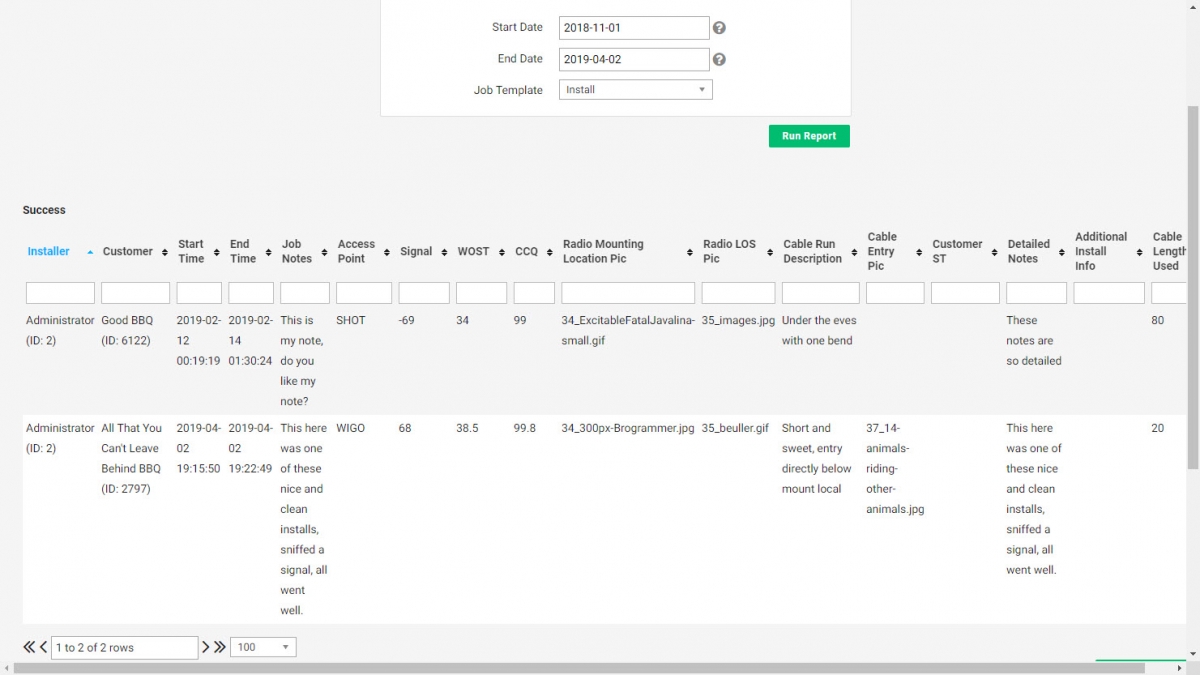Sort by Signal column arrows
This screenshot has height=675, width=1200.
pos(445,252)
